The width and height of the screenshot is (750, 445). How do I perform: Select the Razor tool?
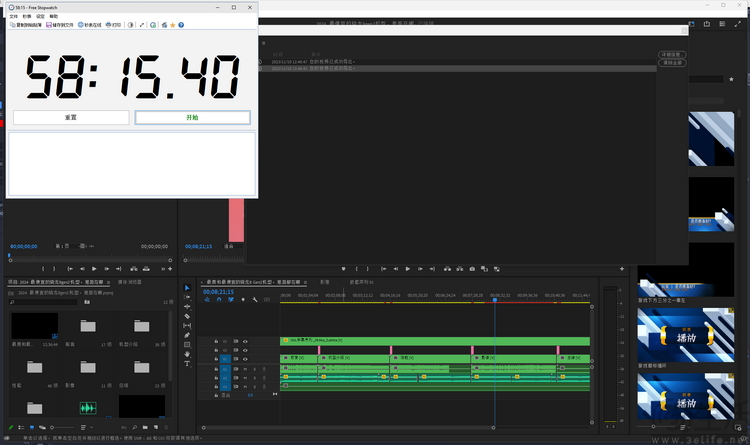click(187, 316)
